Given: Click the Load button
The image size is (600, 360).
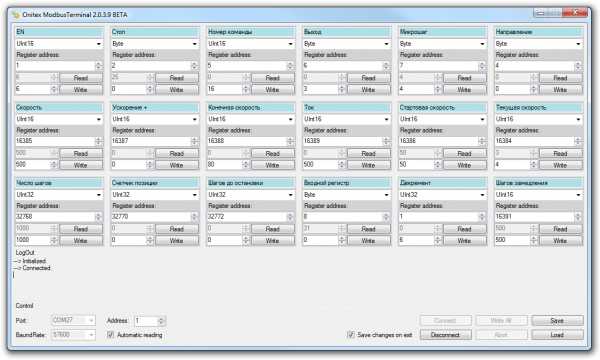Looking at the screenshot, I should tap(558, 335).
